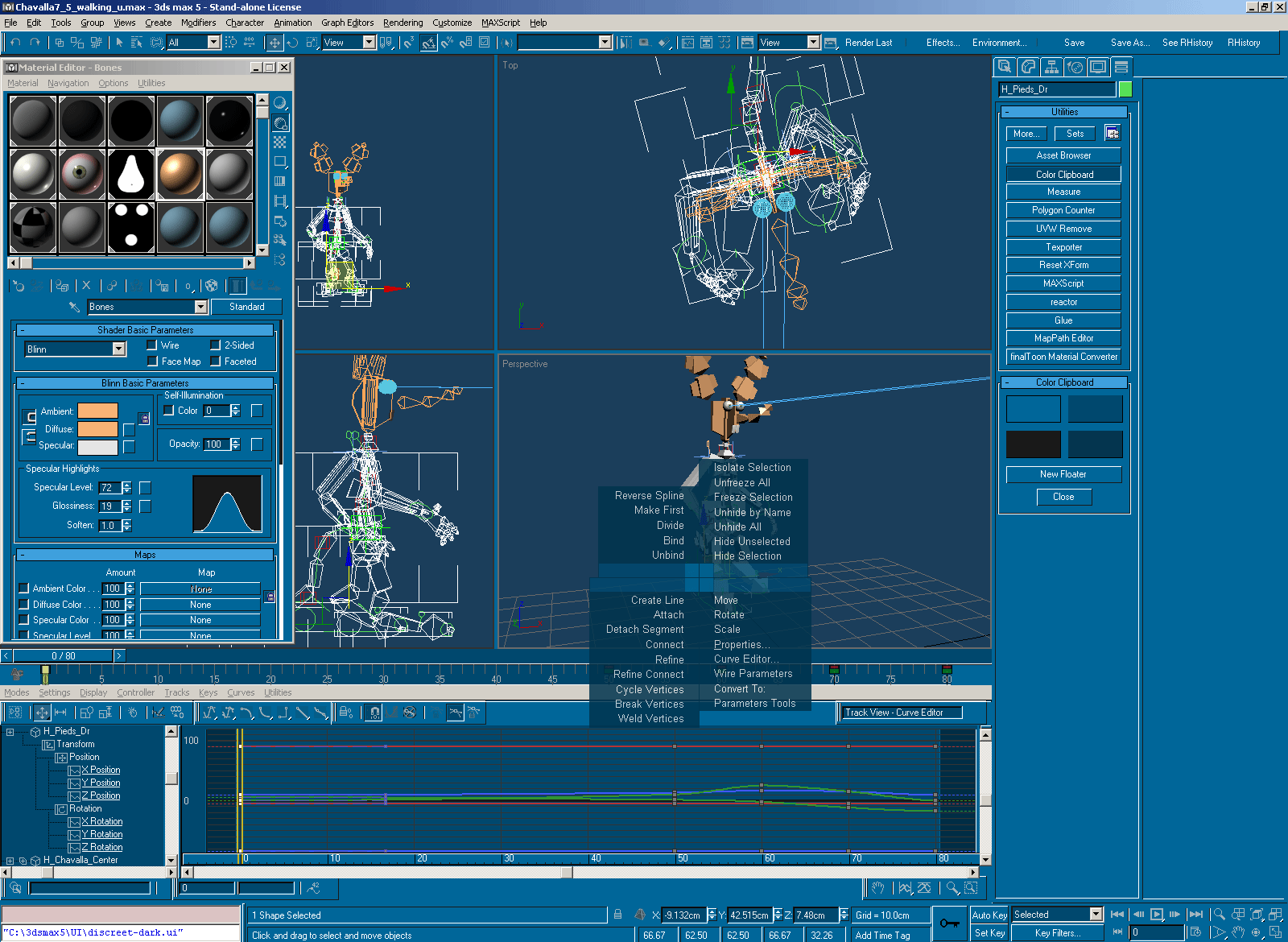This screenshot has width=1288, height=942.
Task: Activate the Pan view hand tool
Action: point(1240,932)
